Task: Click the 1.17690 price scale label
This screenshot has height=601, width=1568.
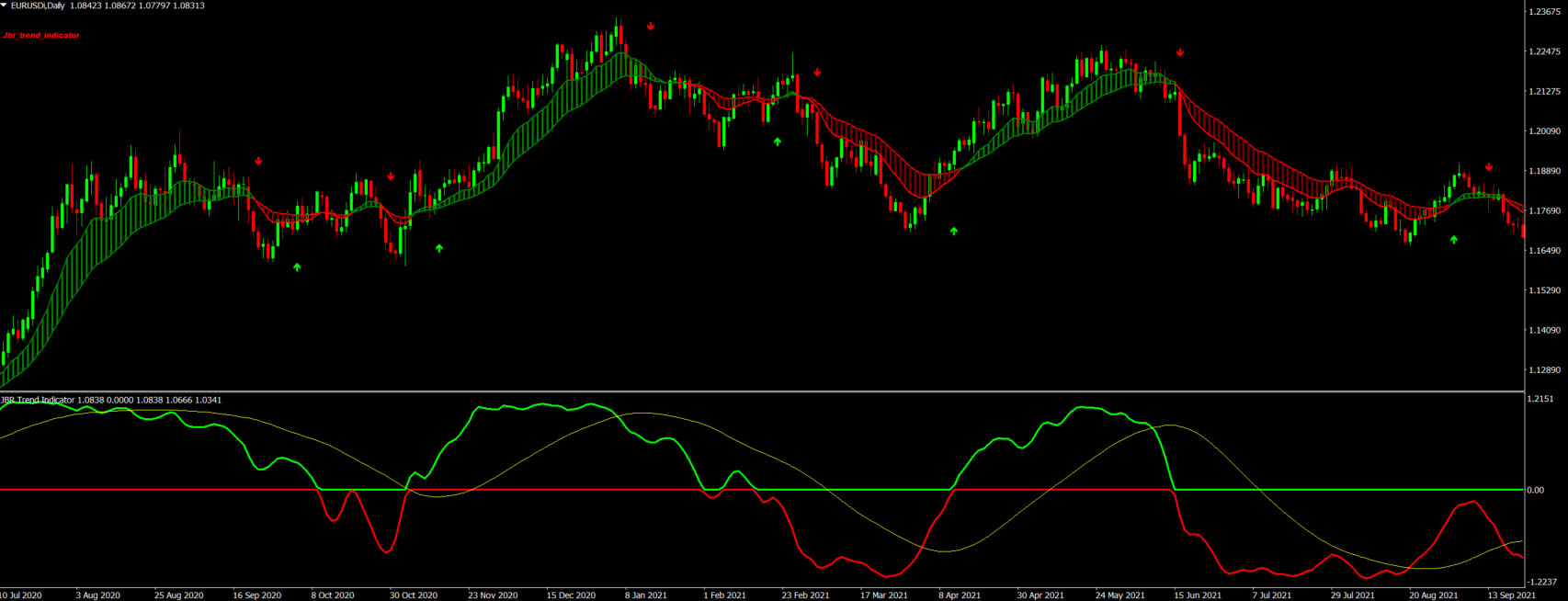Action: 1544,210
